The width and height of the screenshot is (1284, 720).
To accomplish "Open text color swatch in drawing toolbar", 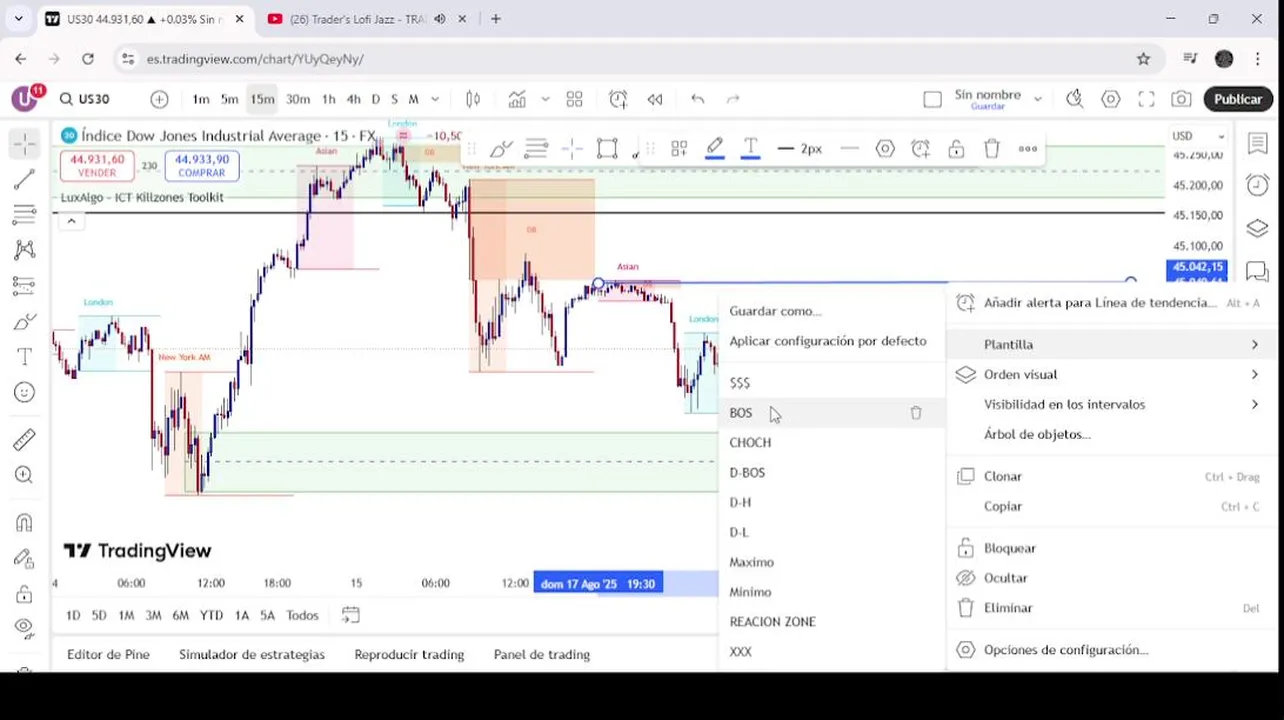I will tap(751, 148).
